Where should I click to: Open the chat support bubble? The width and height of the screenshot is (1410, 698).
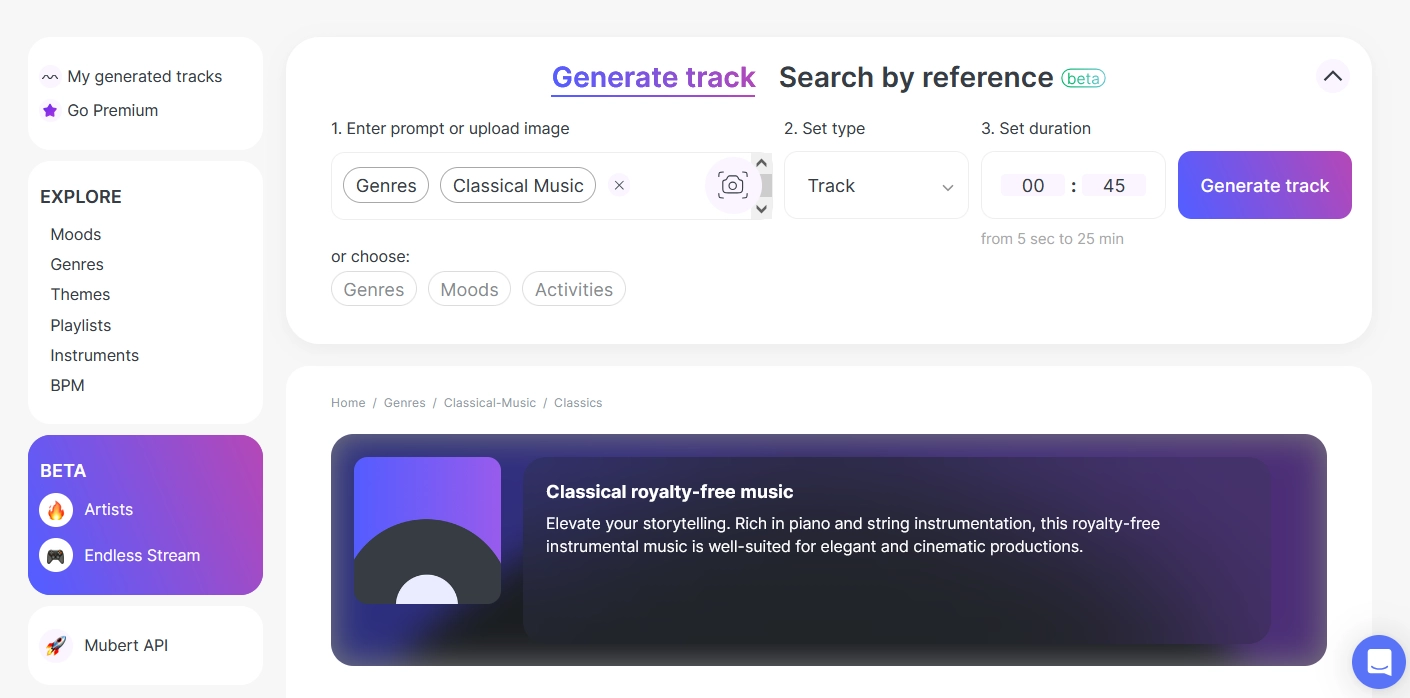pos(1379,662)
